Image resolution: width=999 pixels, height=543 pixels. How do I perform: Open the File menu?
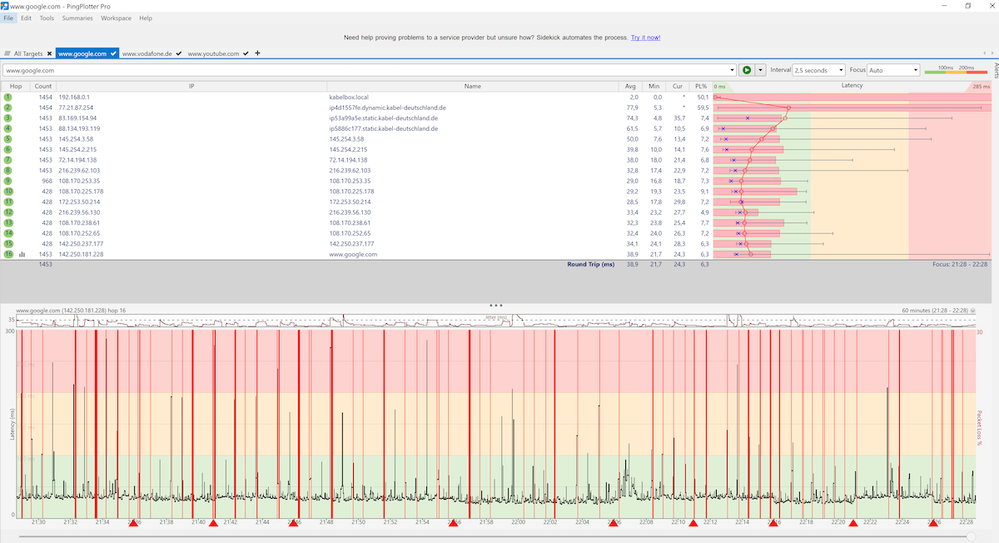(8, 18)
